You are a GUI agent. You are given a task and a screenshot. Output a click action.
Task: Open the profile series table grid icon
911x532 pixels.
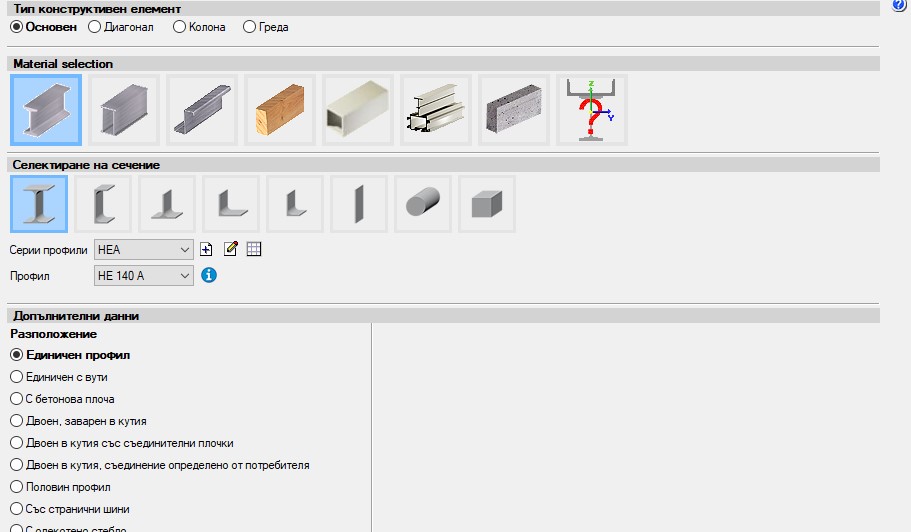[x=254, y=249]
